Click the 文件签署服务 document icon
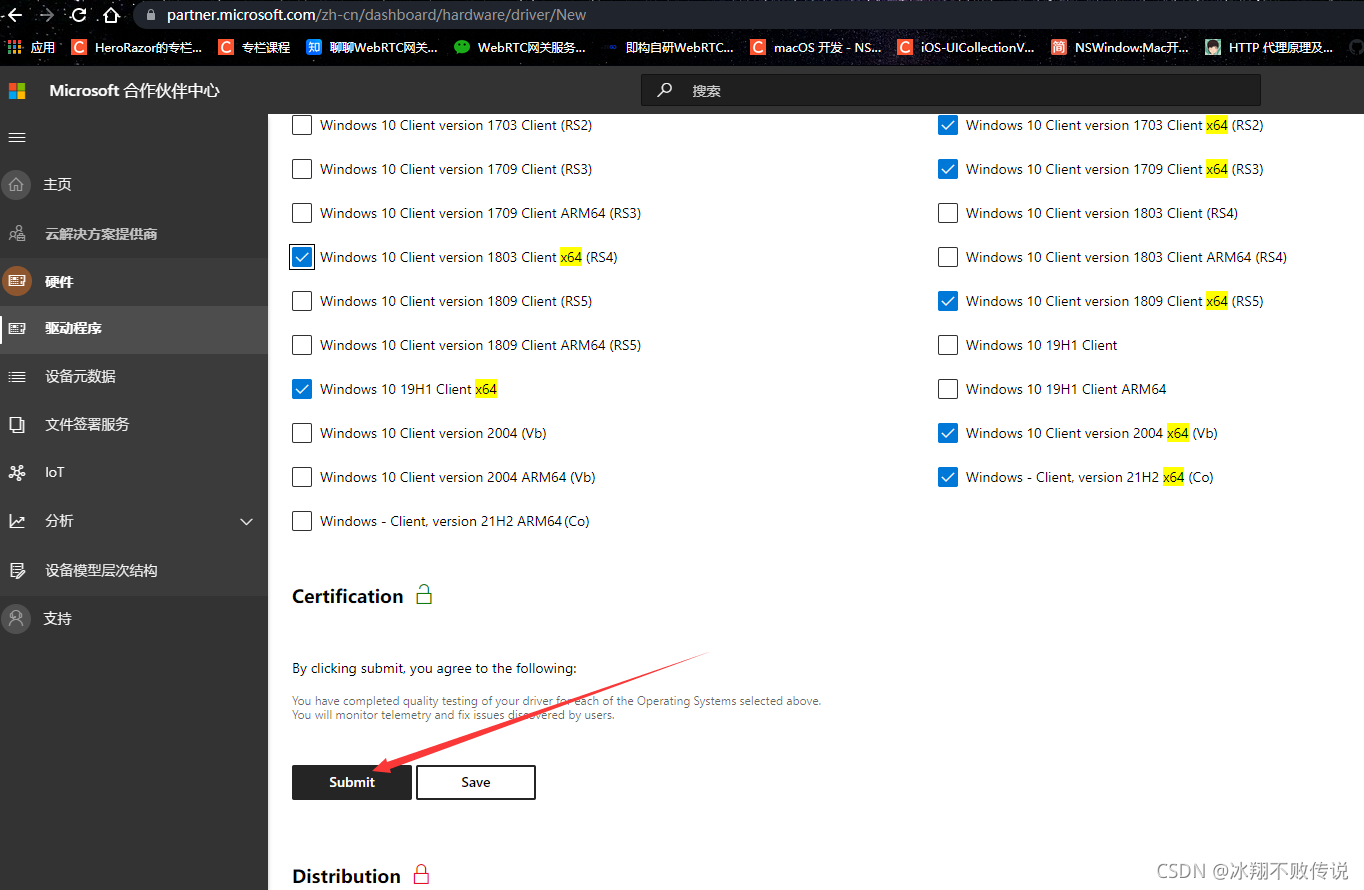 [17, 425]
